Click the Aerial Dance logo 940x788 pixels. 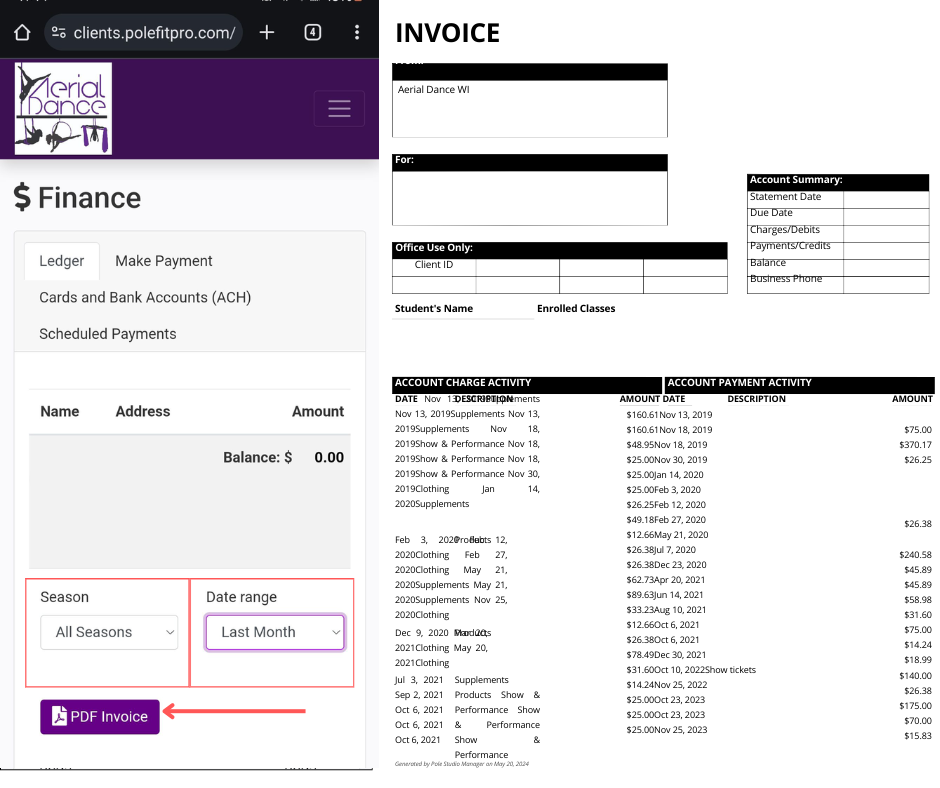tap(63, 108)
